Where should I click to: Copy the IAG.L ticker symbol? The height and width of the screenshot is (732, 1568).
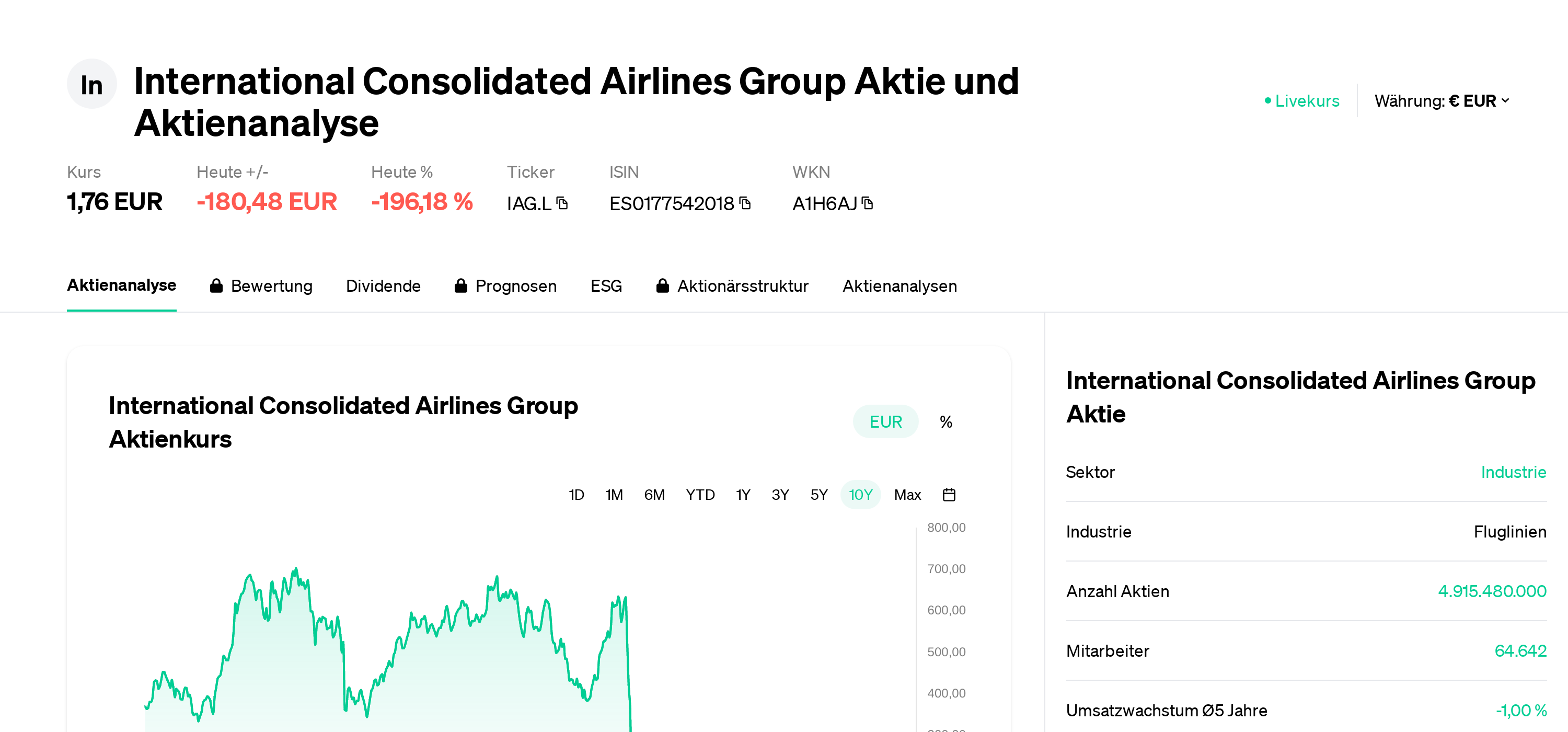coord(562,203)
